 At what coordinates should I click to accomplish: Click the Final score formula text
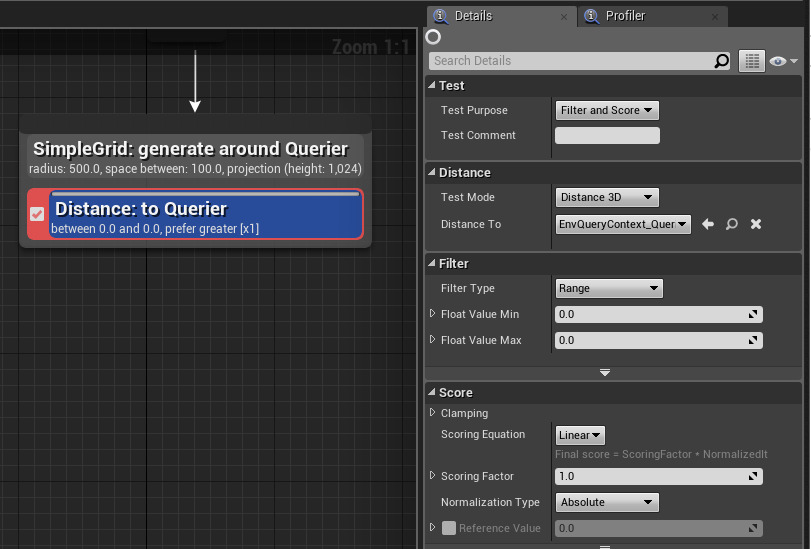tap(661, 454)
